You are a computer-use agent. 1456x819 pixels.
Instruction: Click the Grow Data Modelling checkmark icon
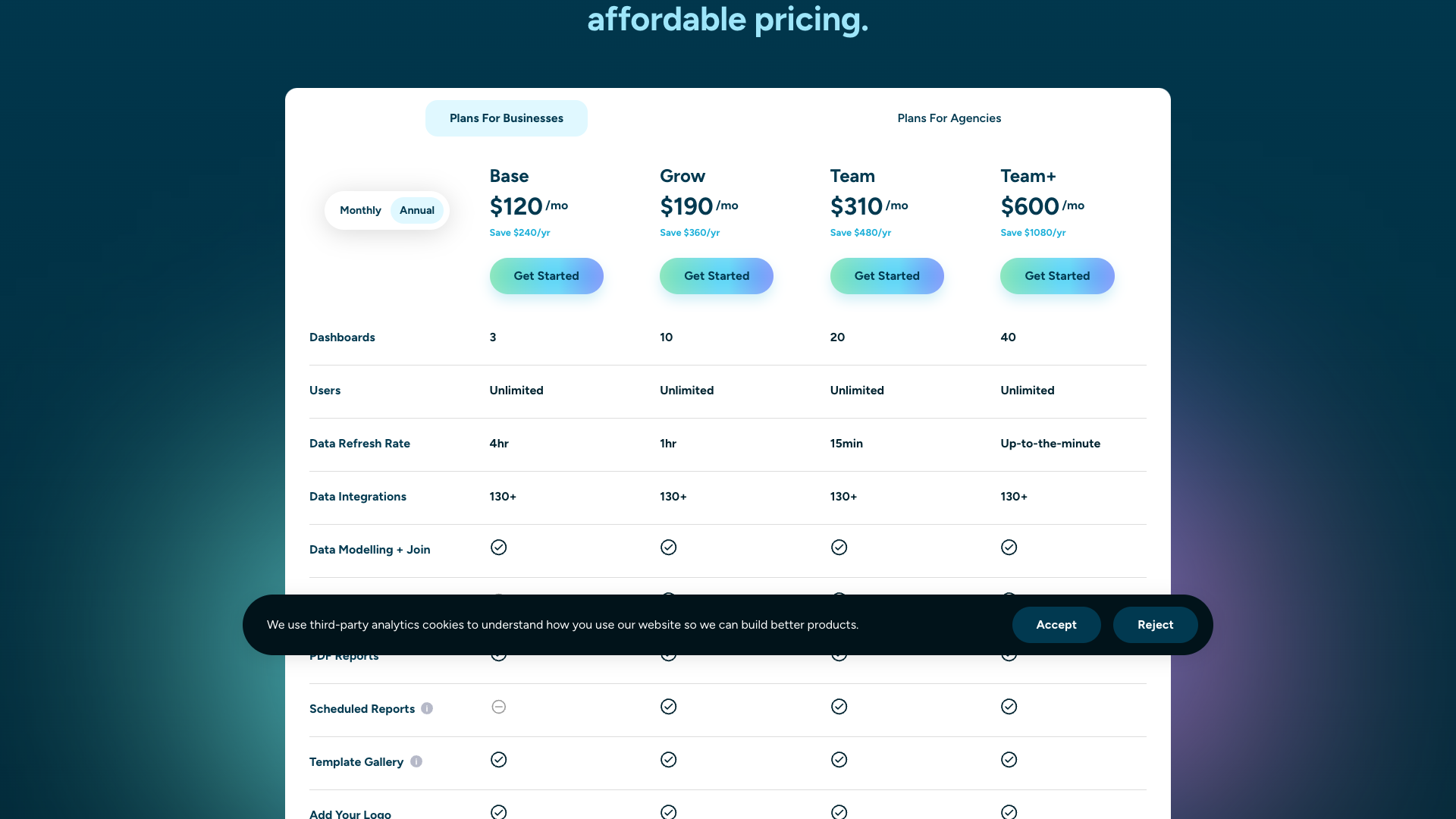[x=668, y=547]
